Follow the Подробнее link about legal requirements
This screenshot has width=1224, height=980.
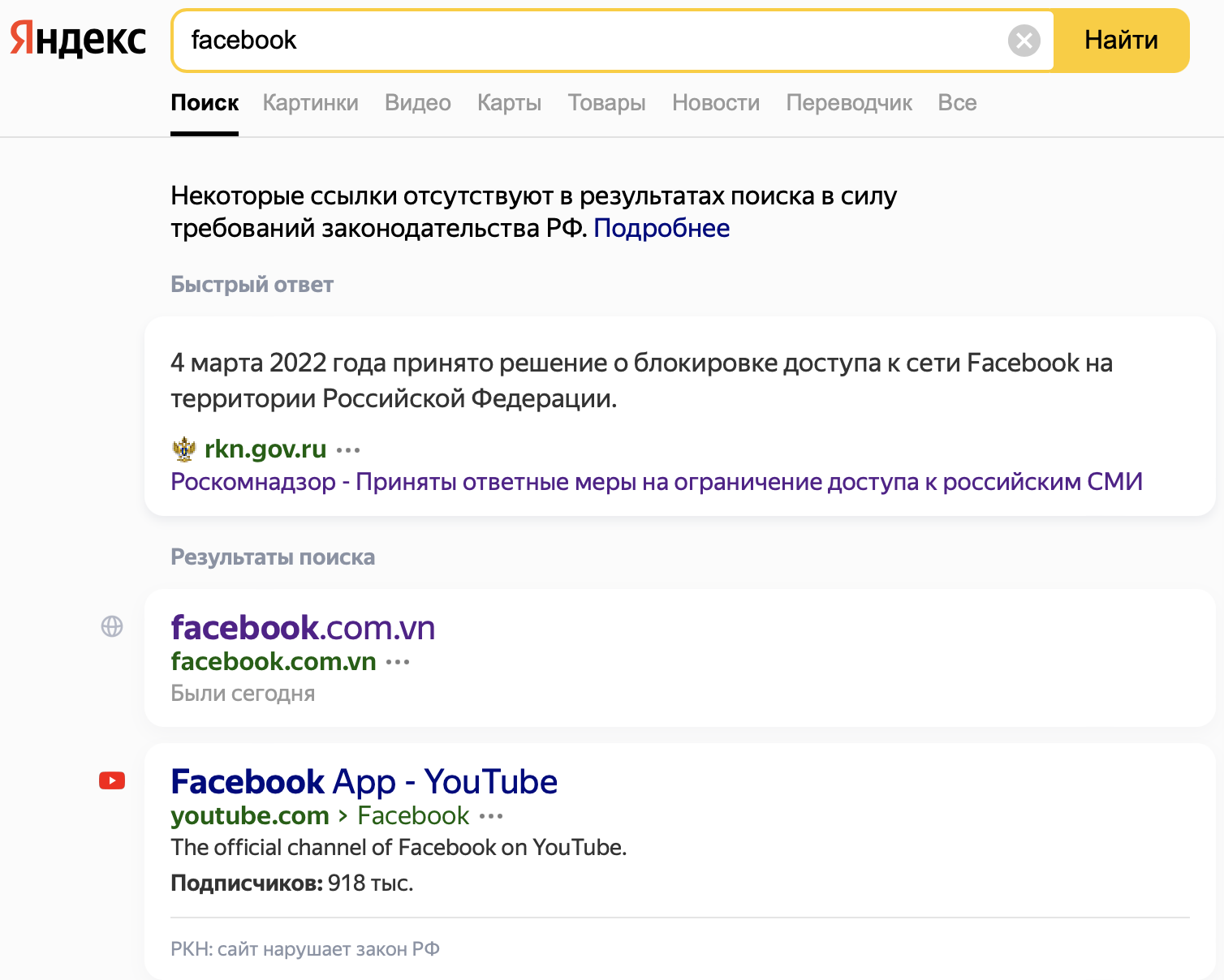(x=662, y=228)
